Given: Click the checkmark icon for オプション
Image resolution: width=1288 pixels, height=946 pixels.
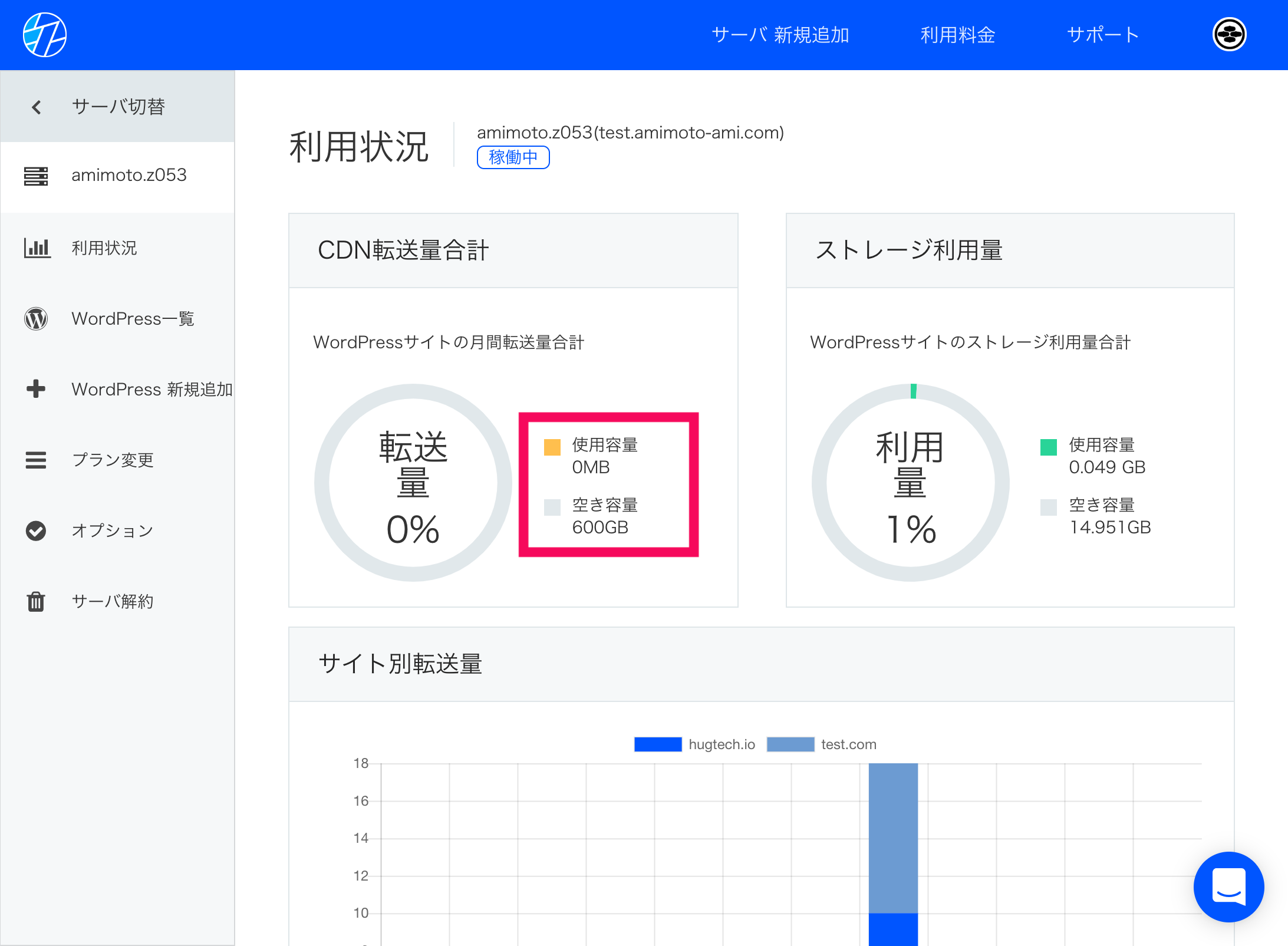Looking at the screenshot, I should pos(36,530).
